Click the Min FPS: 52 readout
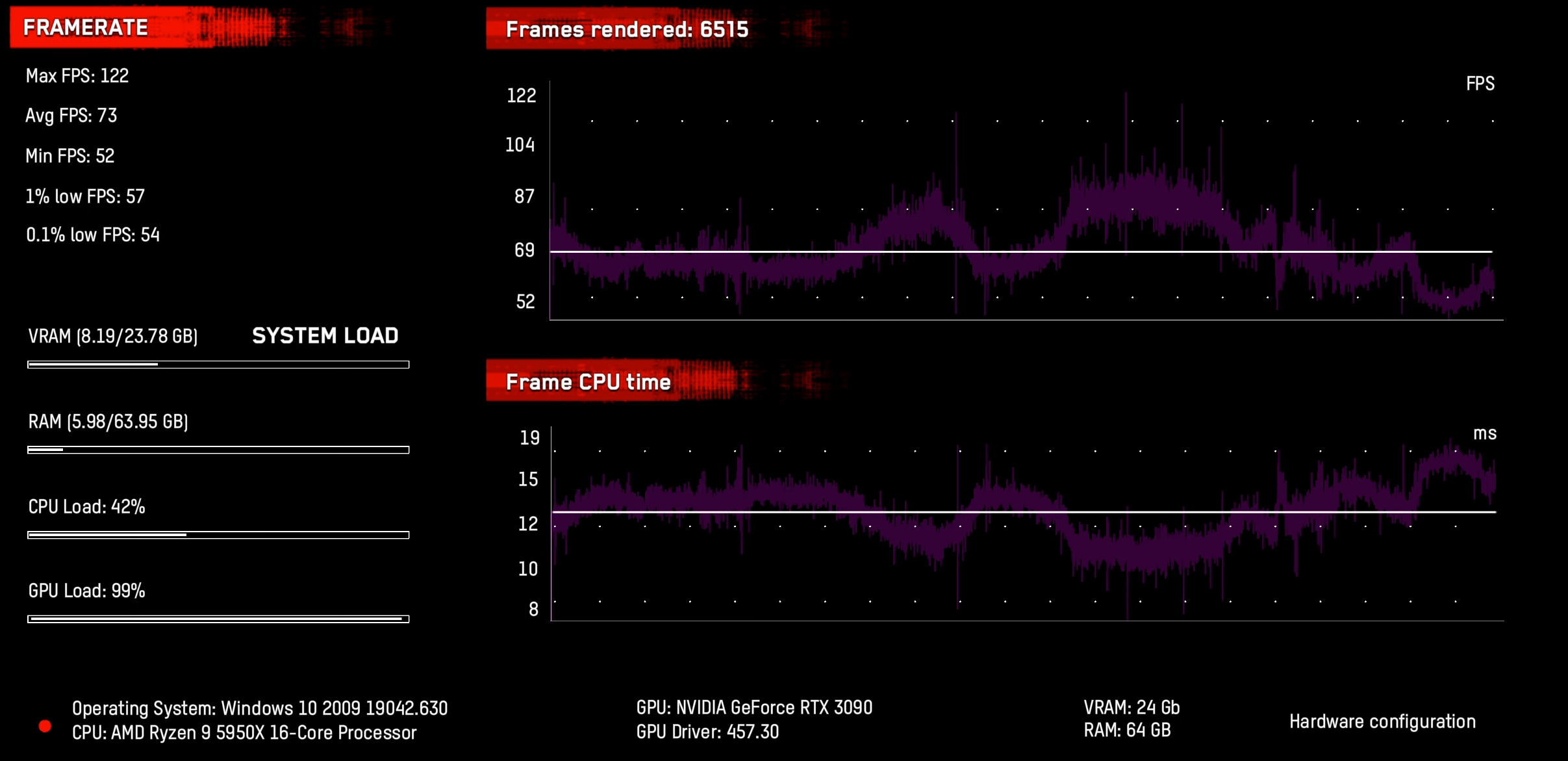 tap(70, 156)
